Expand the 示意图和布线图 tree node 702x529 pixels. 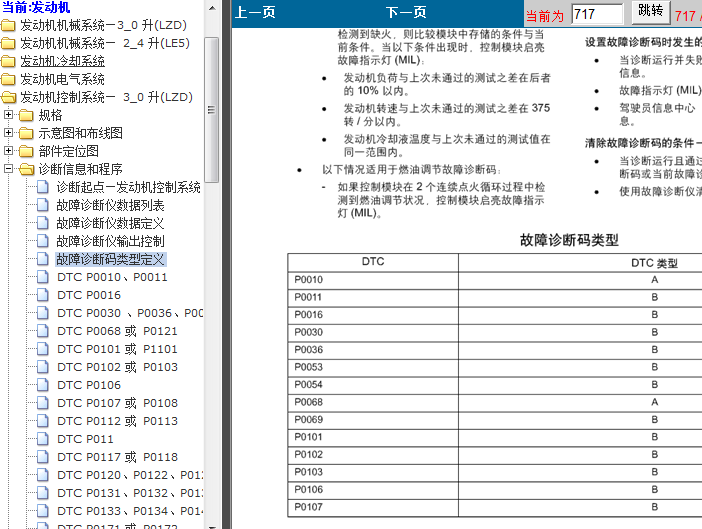pos(8,132)
